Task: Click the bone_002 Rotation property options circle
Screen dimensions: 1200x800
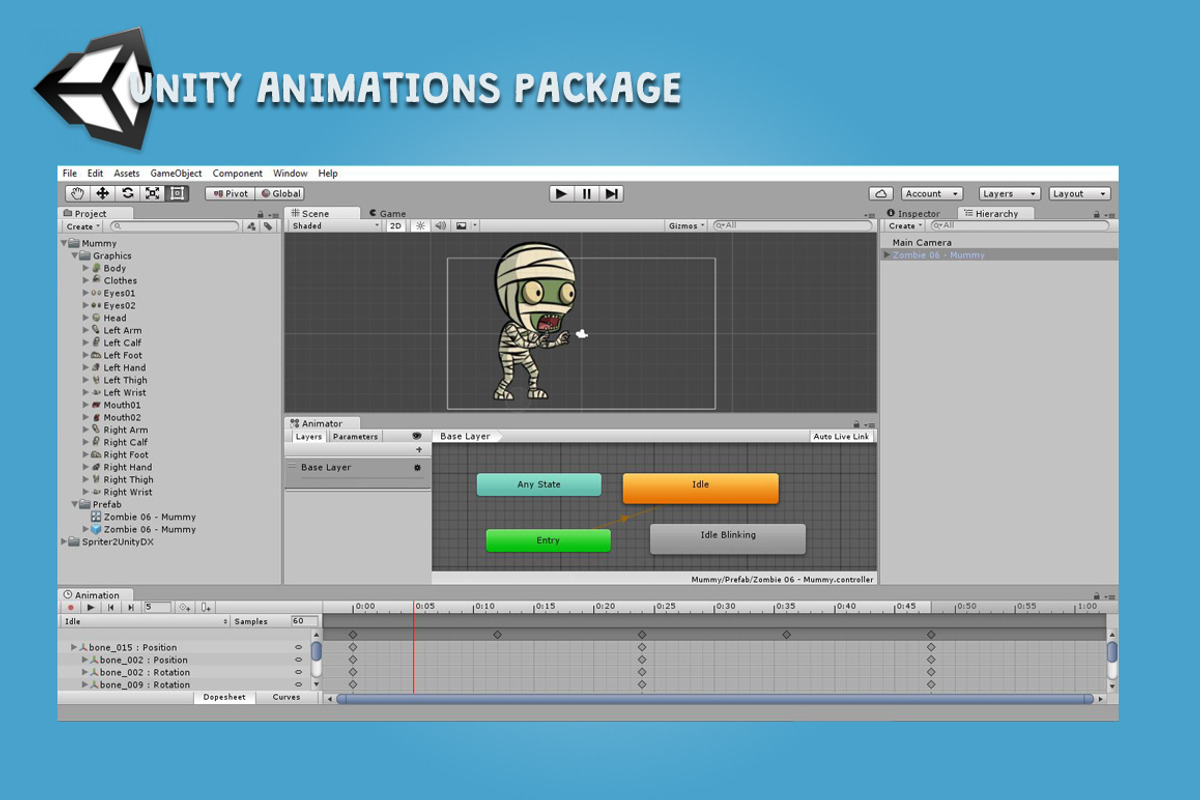Action: (298, 672)
